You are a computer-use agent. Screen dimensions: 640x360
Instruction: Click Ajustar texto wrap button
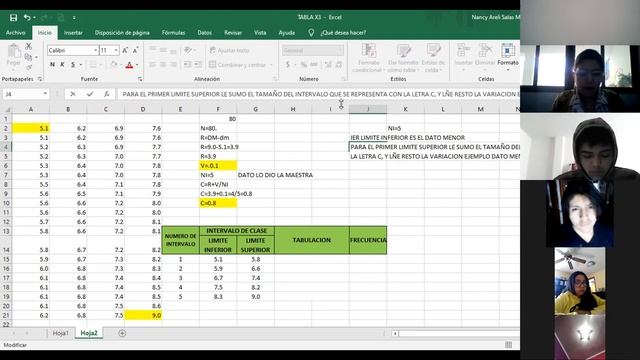(x=229, y=50)
